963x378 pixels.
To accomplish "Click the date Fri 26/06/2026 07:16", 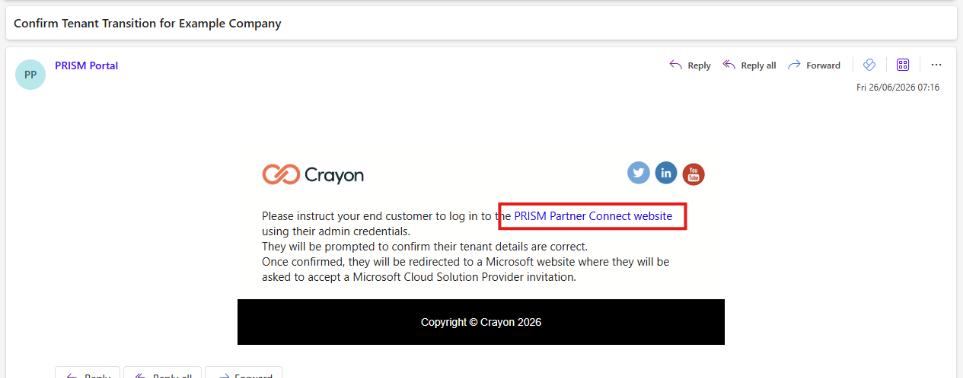I will 898,88.
